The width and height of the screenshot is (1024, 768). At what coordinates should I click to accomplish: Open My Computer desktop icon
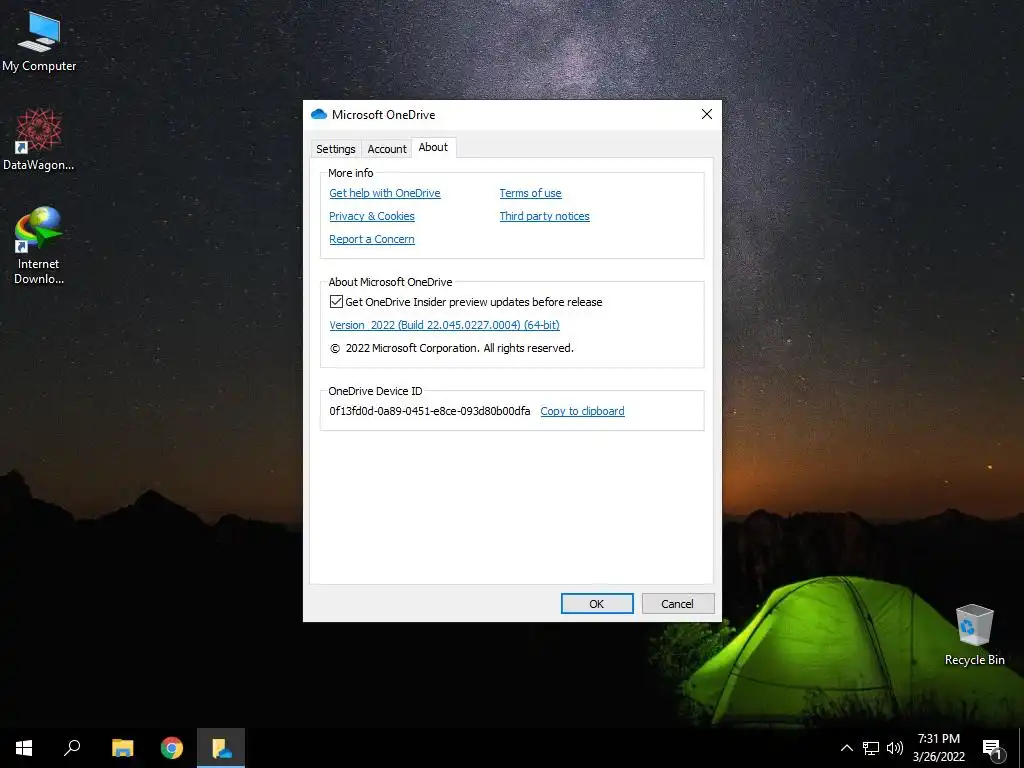pos(39,42)
